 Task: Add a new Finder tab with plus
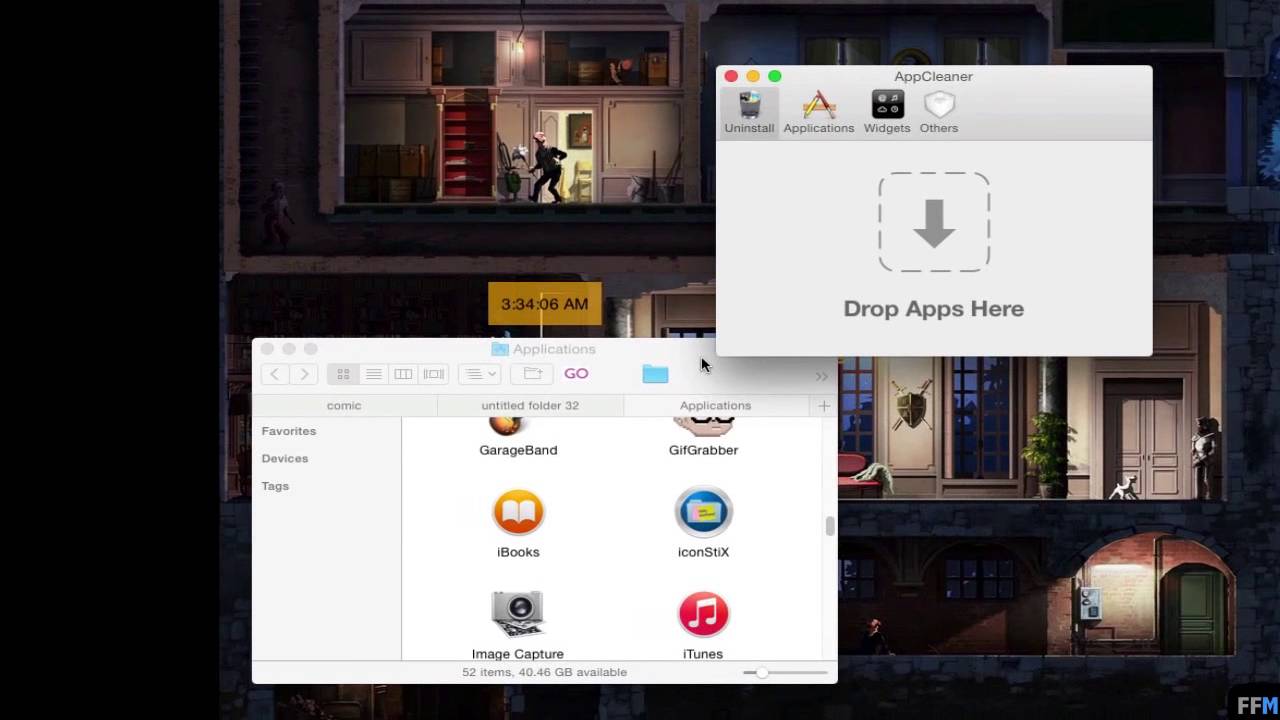(x=824, y=405)
